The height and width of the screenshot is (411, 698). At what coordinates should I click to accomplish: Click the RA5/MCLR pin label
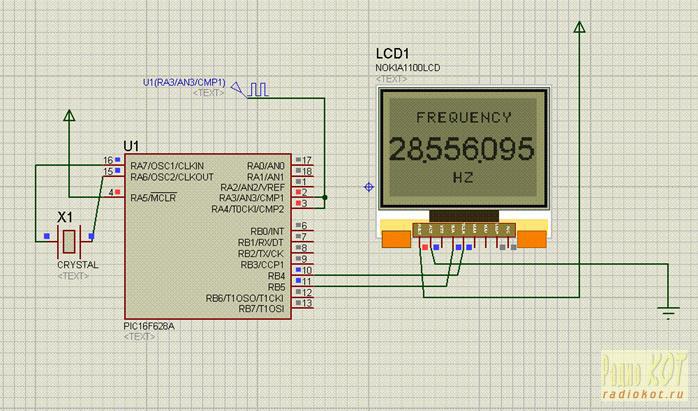151,196
